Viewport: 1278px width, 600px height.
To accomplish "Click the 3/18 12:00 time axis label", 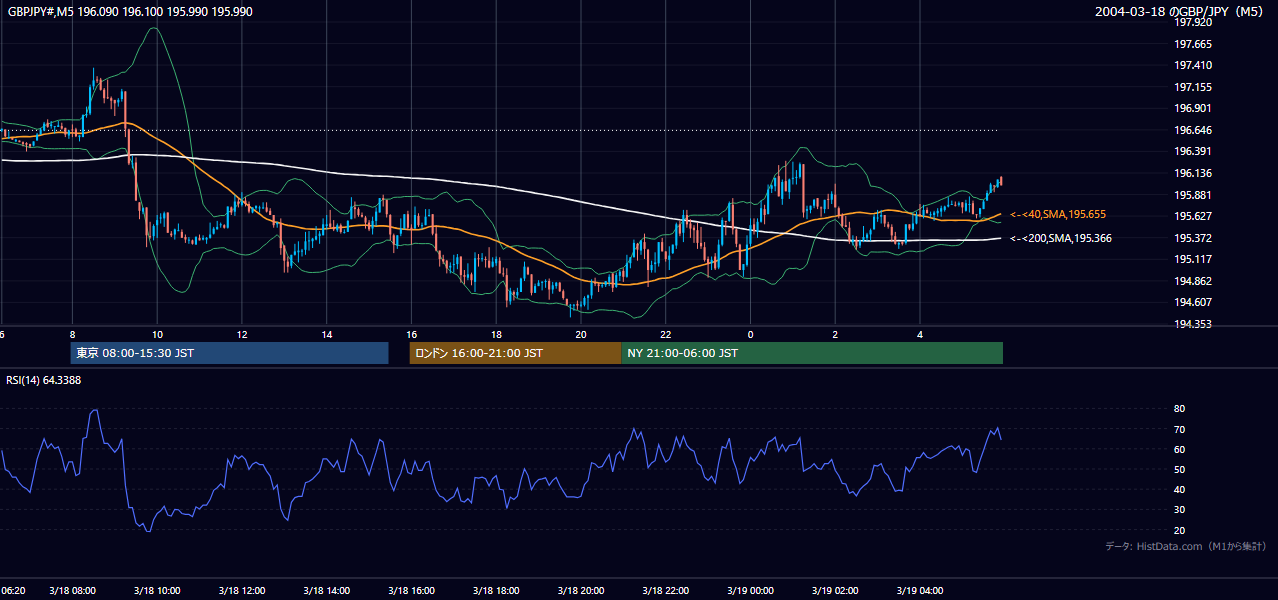I will point(242,591).
